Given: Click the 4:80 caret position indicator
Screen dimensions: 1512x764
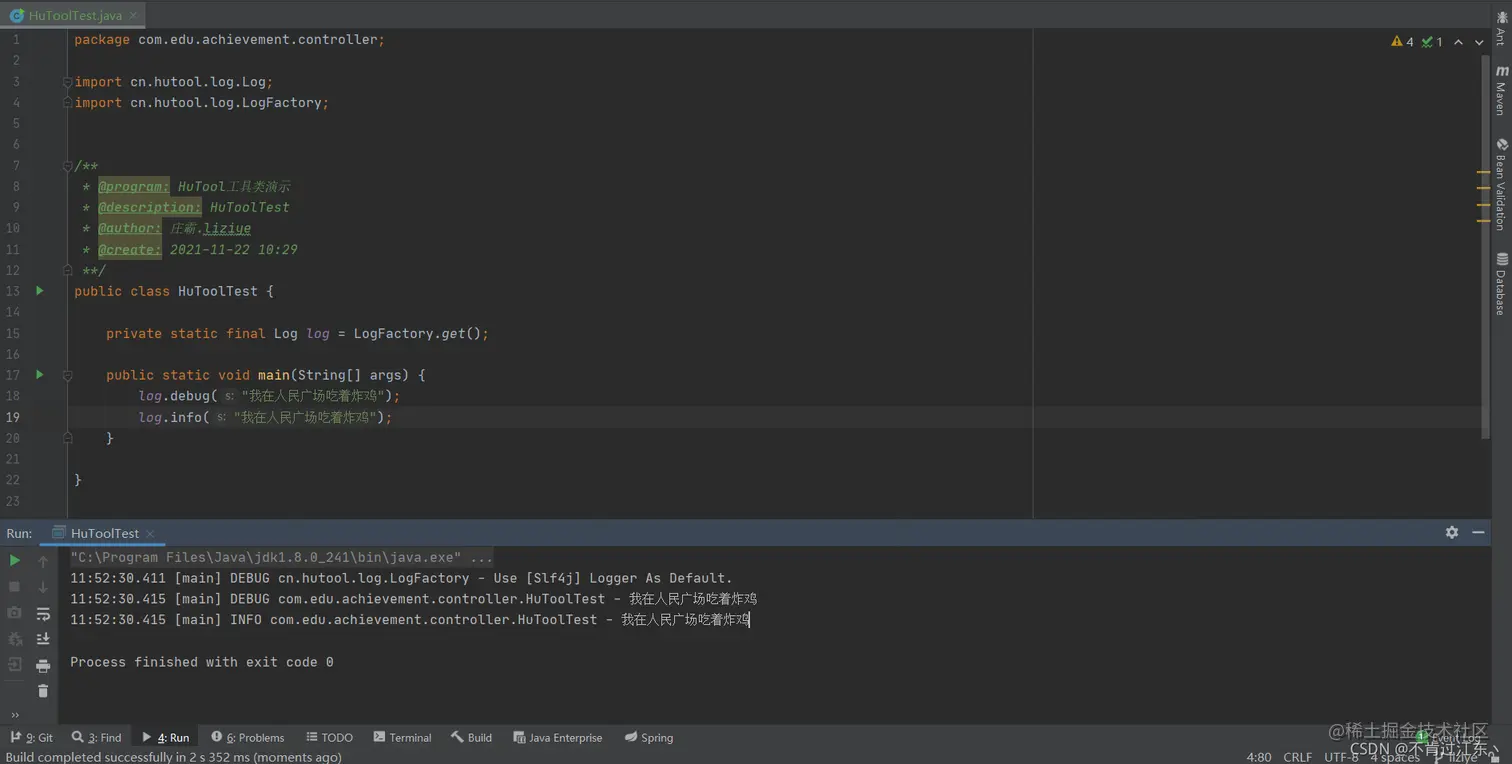Looking at the screenshot, I should [1259, 757].
